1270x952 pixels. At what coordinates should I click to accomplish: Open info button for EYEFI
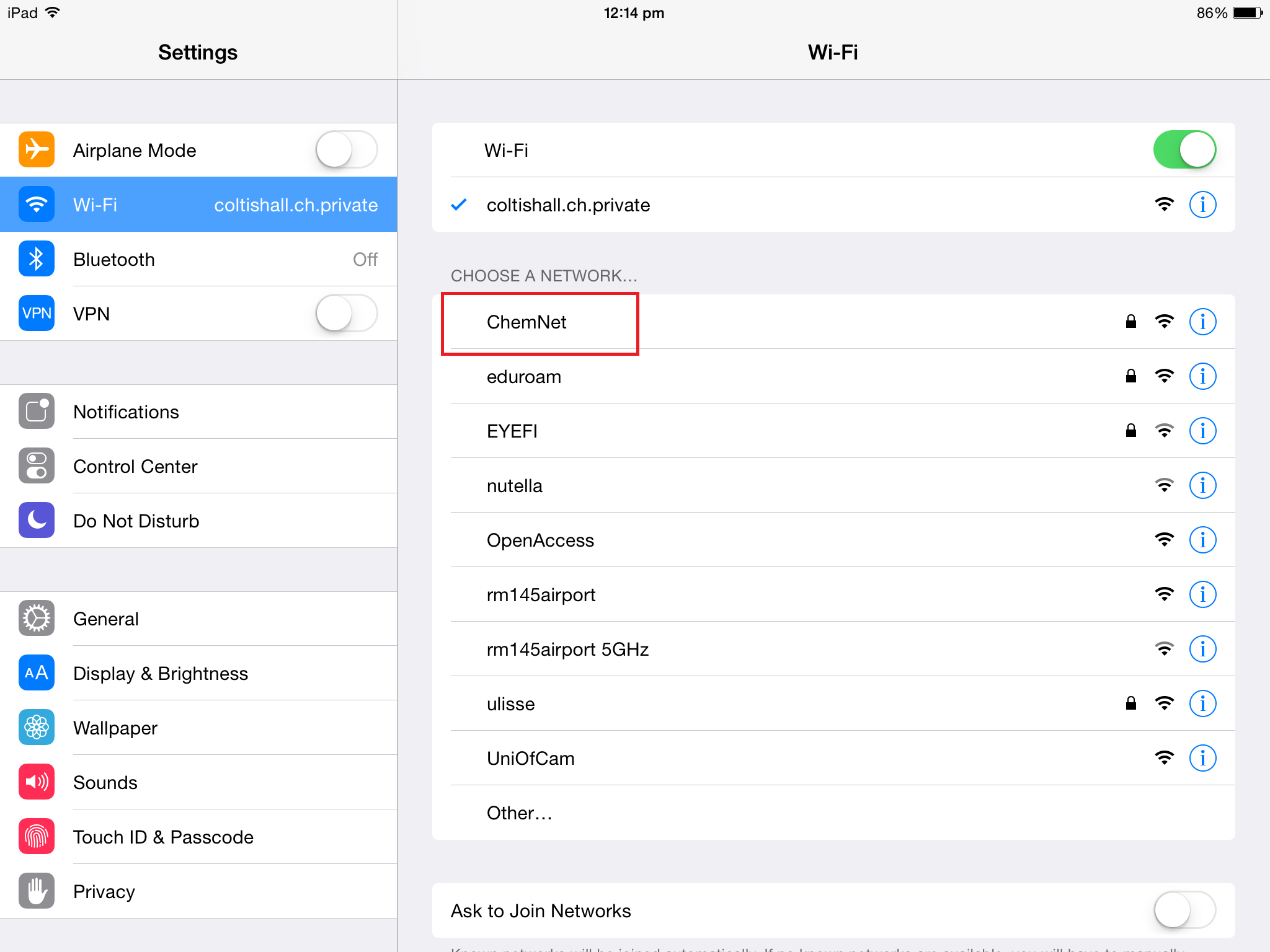pyautogui.click(x=1202, y=431)
